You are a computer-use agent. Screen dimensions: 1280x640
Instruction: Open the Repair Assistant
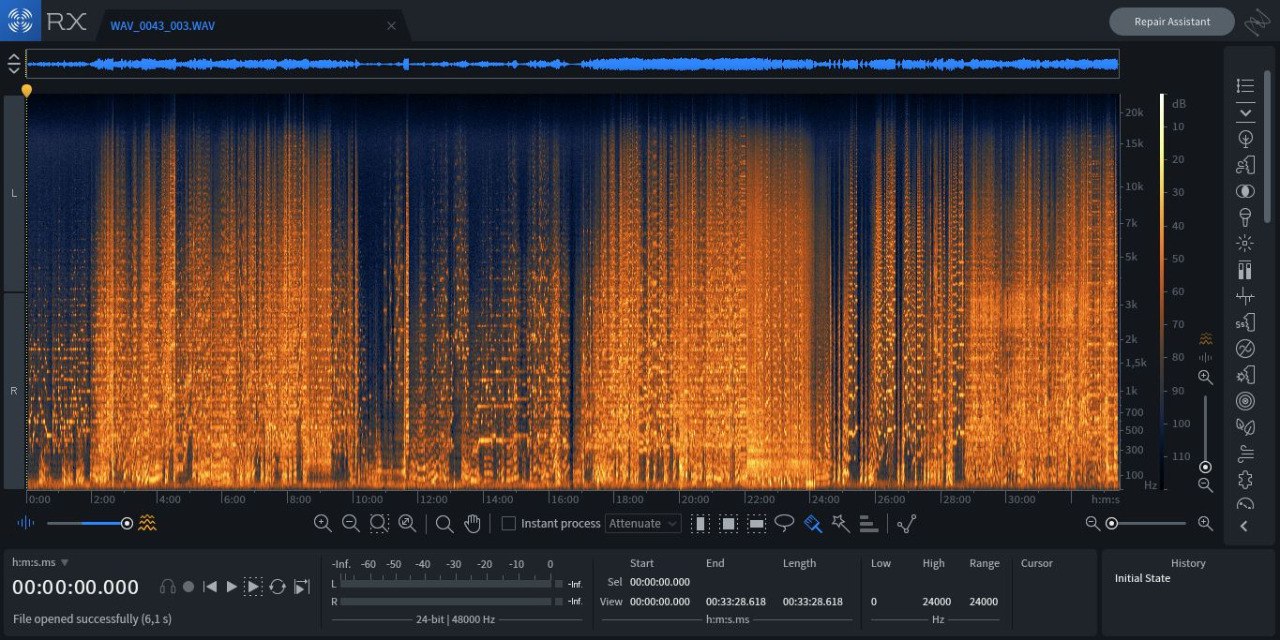click(x=1171, y=21)
